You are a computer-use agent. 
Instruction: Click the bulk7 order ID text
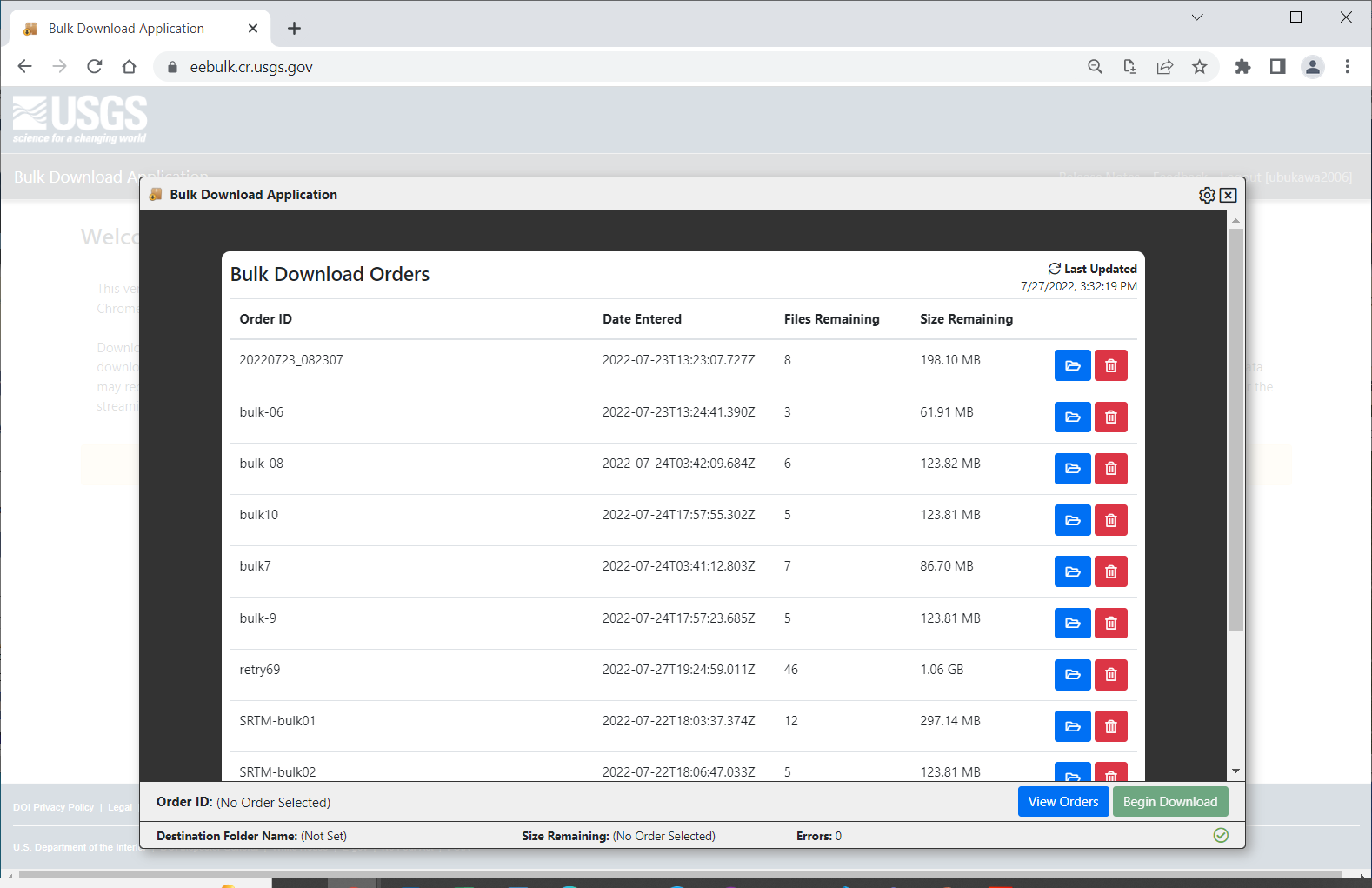[x=255, y=566]
